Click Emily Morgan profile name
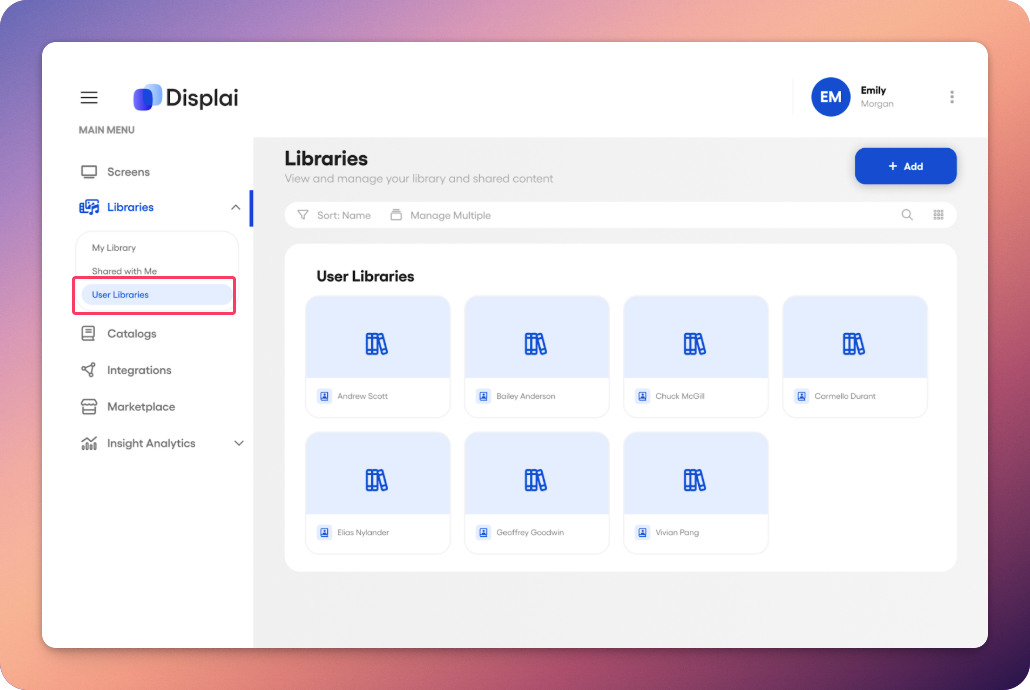1030x690 pixels. (x=877, y=97)
